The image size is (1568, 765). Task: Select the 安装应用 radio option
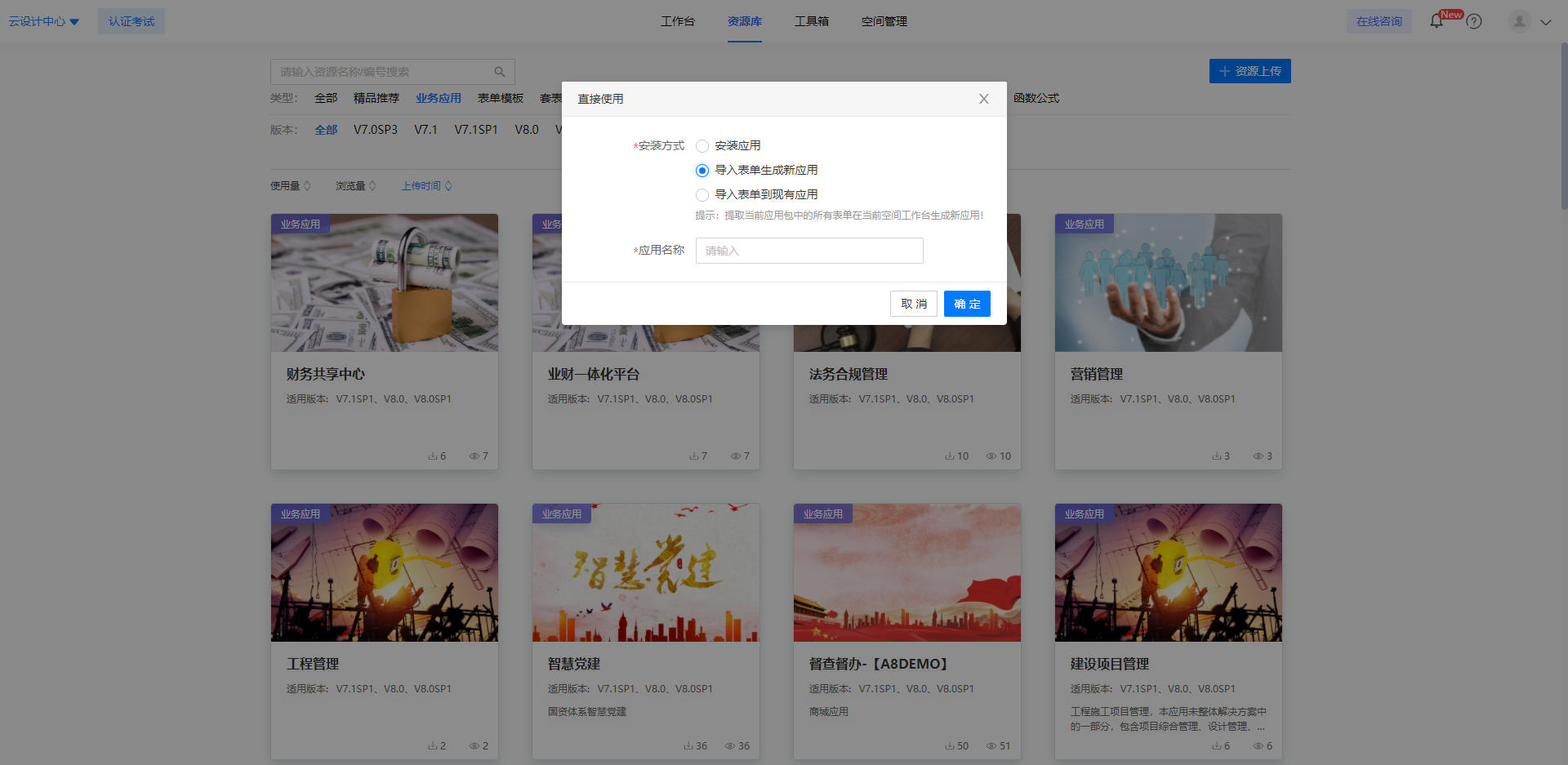[x=702, y=146]
